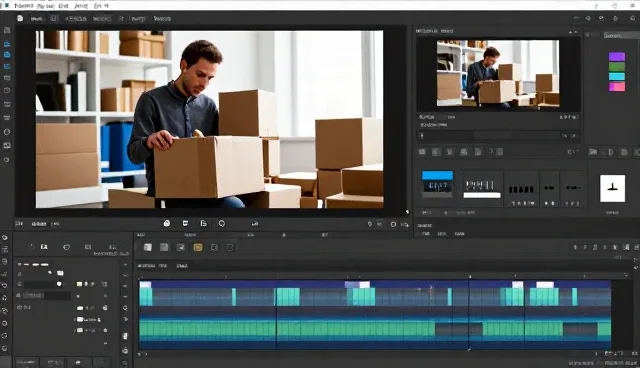Viewport: 640px width, 368px height.
Task: Click the round white icon in top toolbar
Action: click(20, 18)
